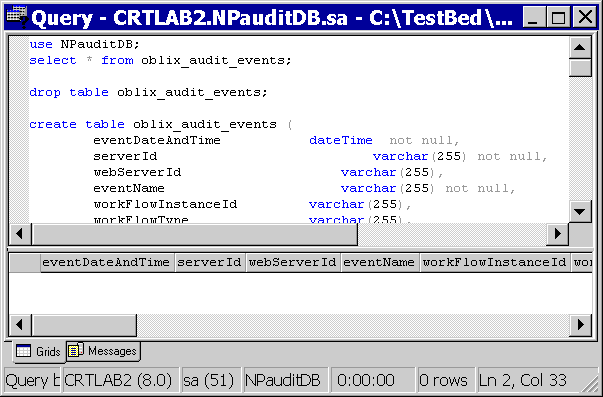This screenshot has width=603, height=397.
Task: Click the blank row-selector corner header in grid
Action: pos(25,262)
